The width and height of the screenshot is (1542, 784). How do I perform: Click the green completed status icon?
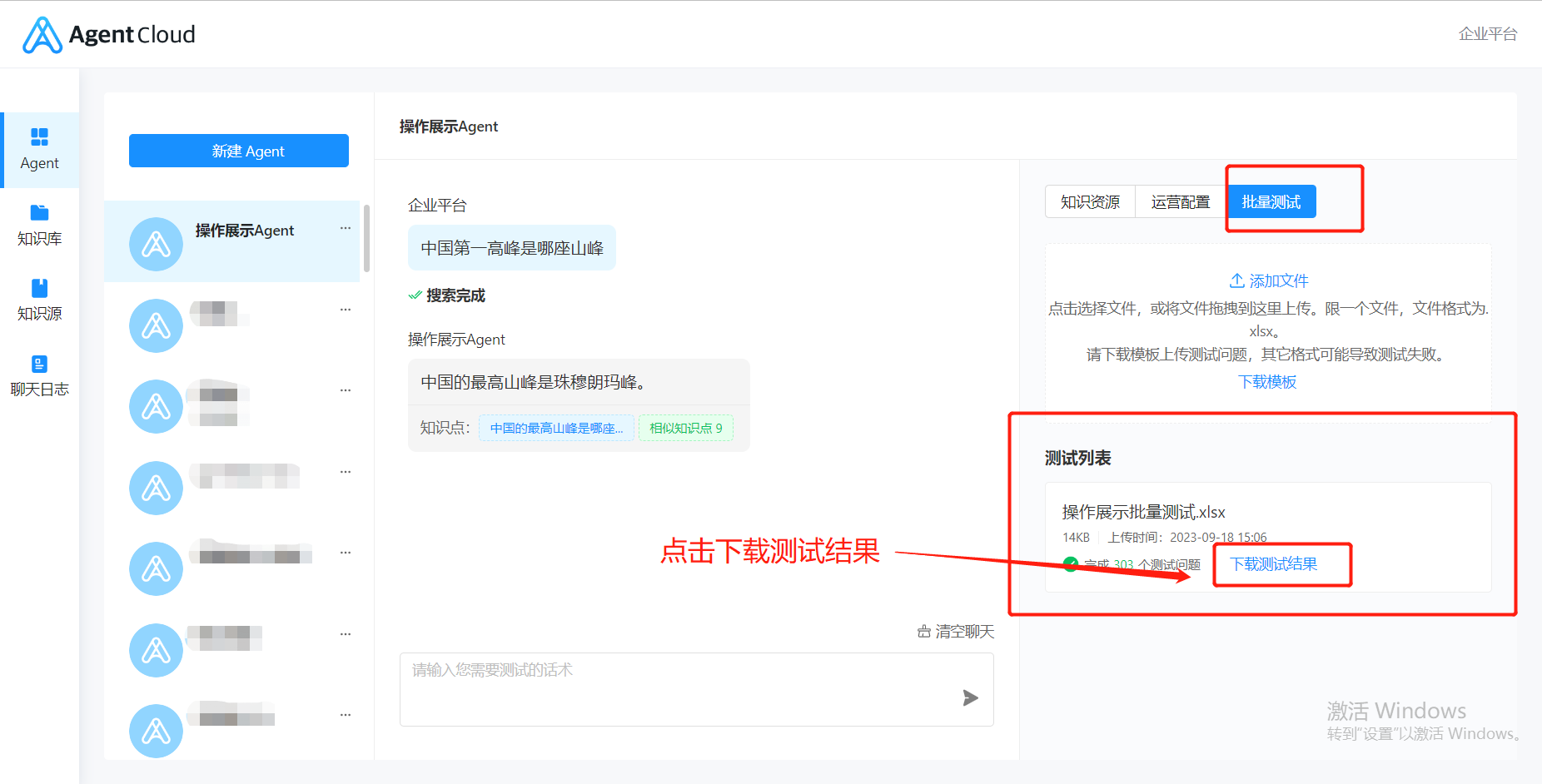click(1071, 564)
